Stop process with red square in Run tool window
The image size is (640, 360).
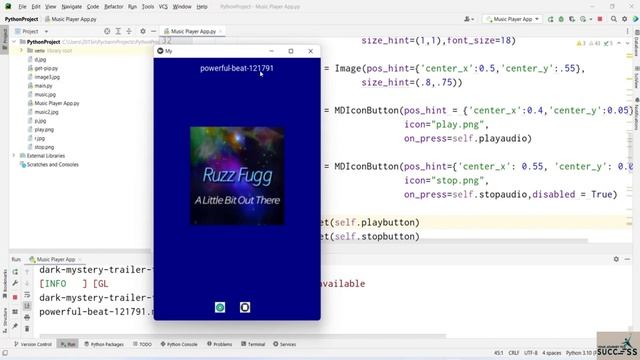pyautogui.click(x=16, y=297)
